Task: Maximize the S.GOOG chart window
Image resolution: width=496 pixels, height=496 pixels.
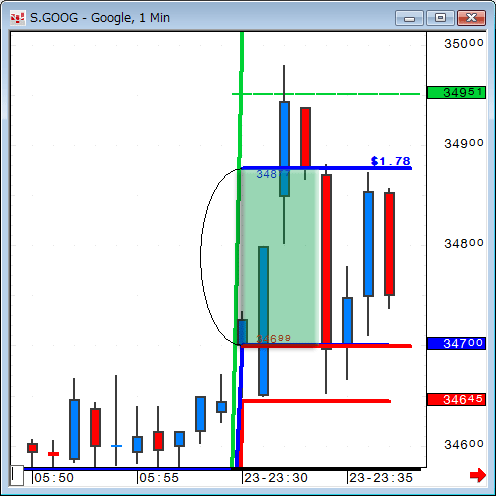Action: point(440,18)
